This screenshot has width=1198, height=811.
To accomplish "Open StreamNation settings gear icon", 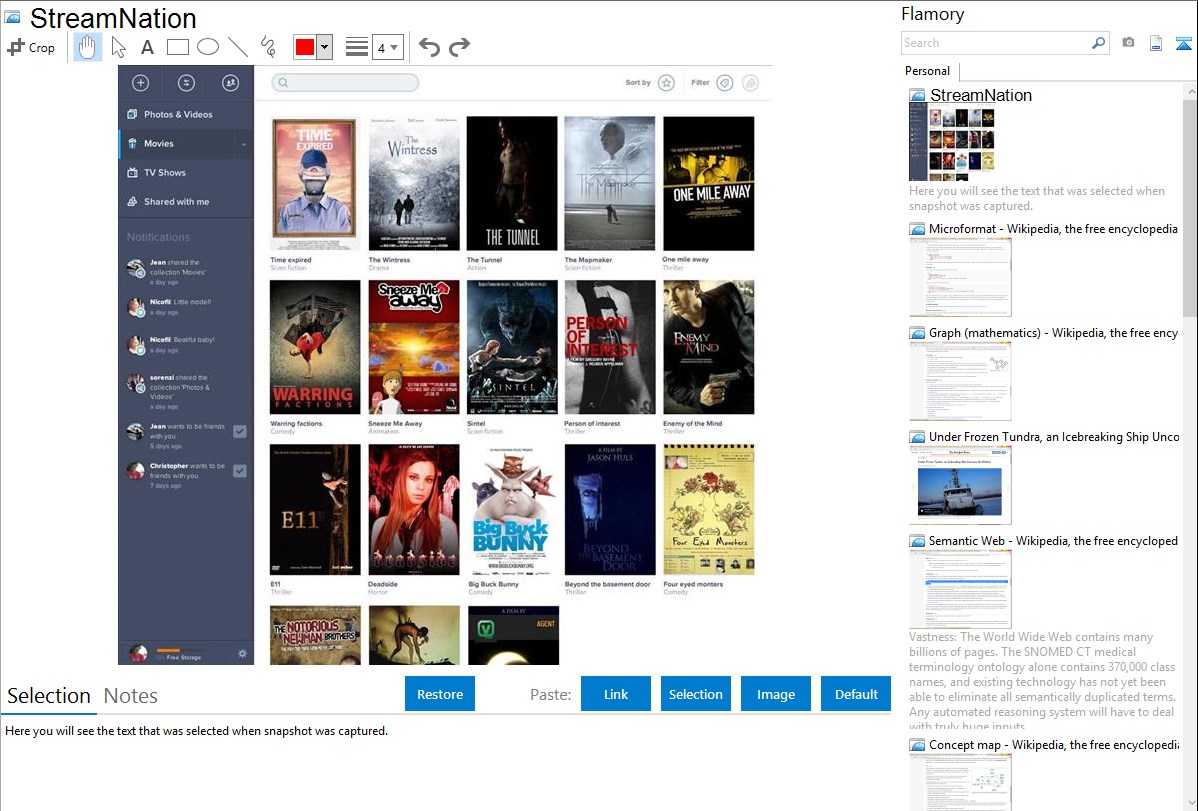I will coord(242,654).
